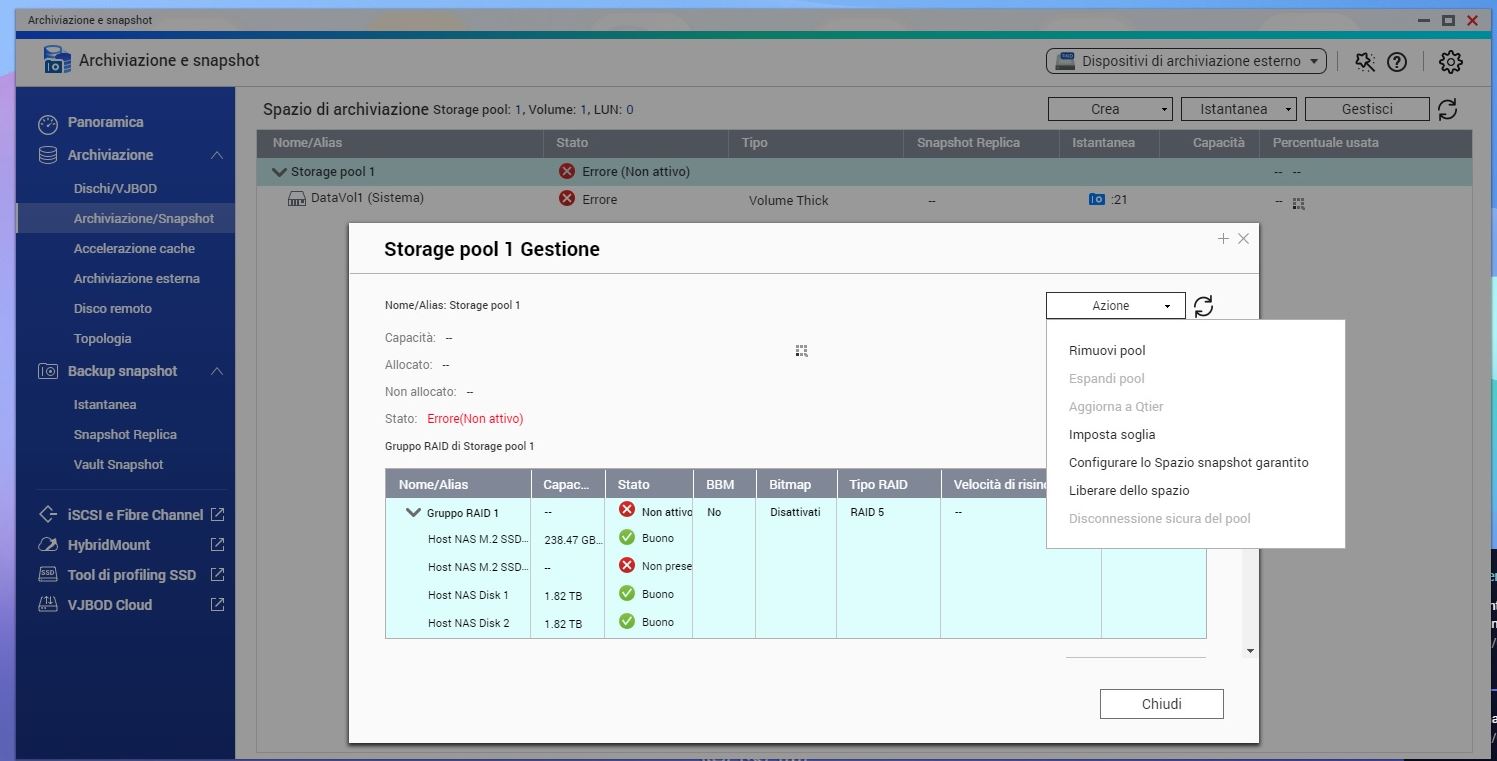This screenshot has height=761, width=1497.
Task: Open the Crea dropdown
Action: 1109,109
